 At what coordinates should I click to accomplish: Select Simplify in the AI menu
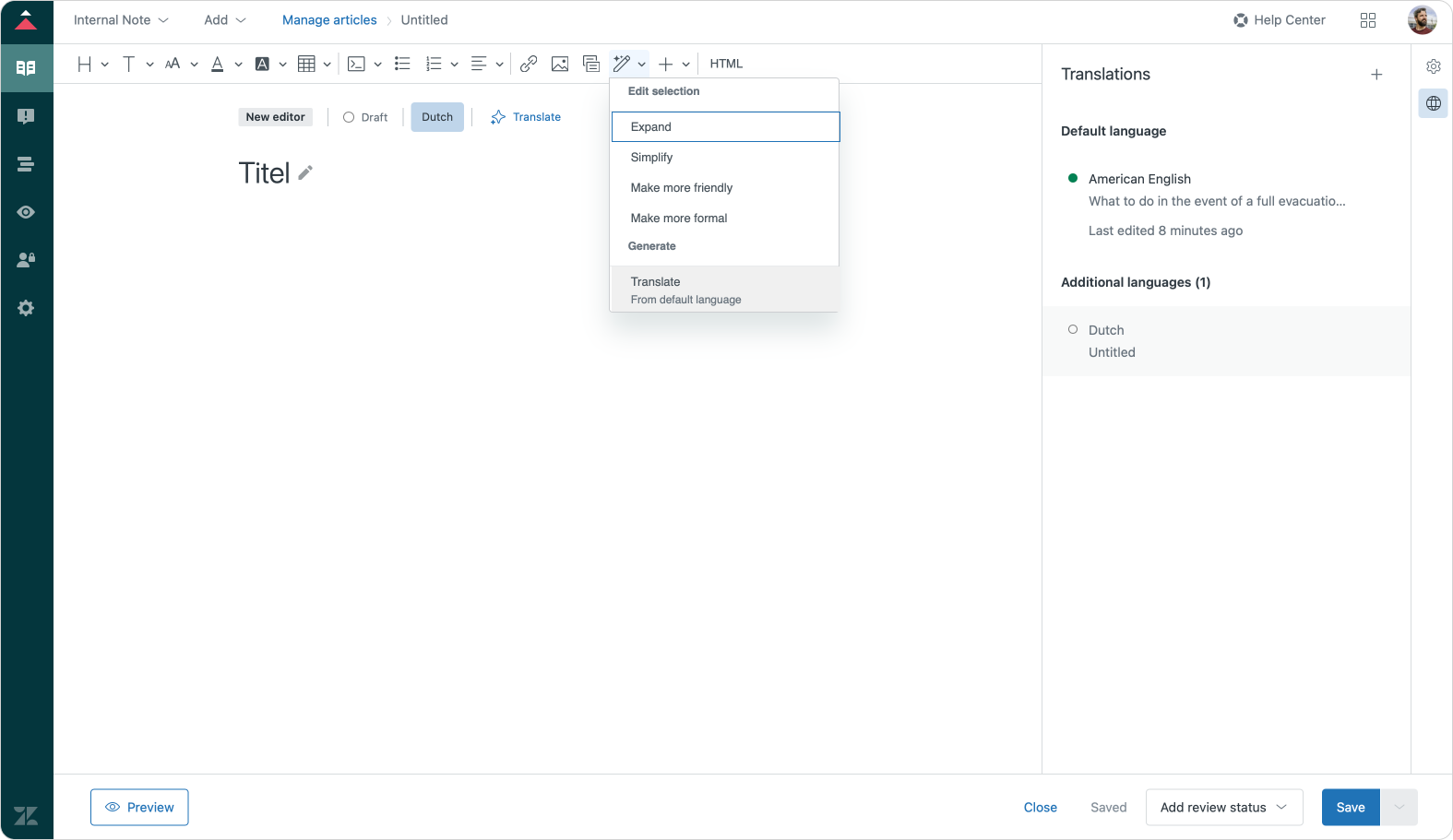point(724,158)
